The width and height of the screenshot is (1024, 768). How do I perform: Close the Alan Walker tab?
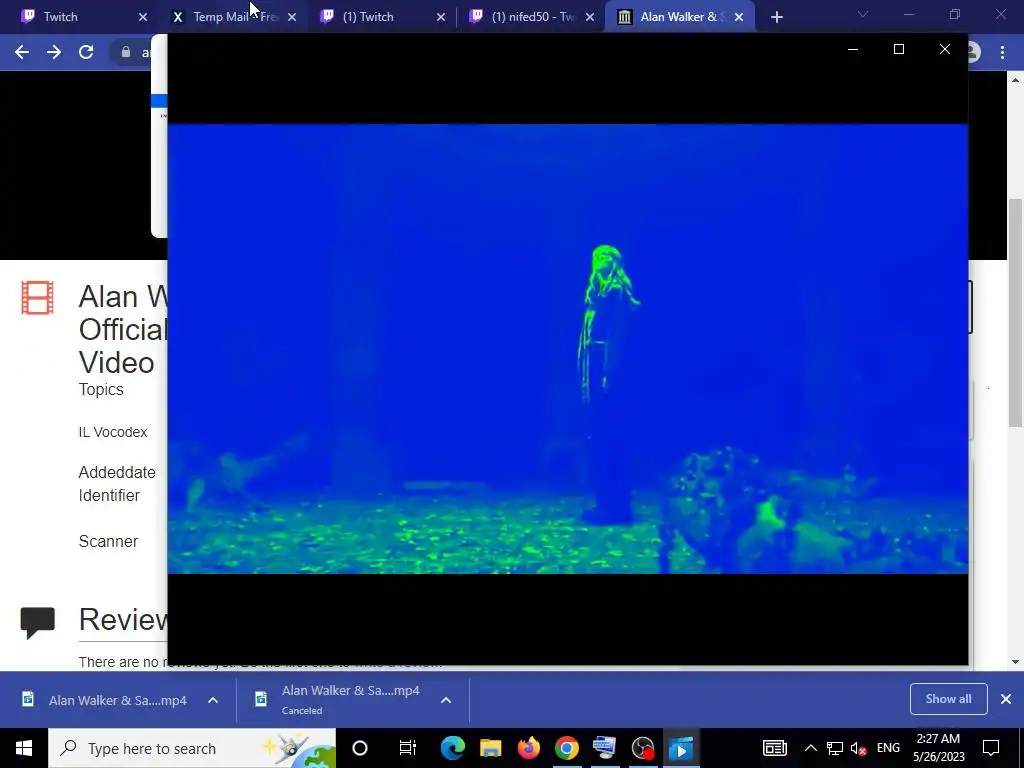[739, 17]
